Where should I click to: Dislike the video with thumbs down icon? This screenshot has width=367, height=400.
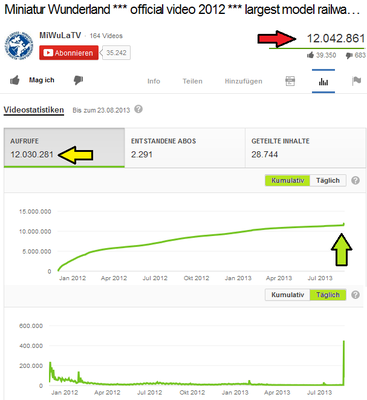(78, 80)
